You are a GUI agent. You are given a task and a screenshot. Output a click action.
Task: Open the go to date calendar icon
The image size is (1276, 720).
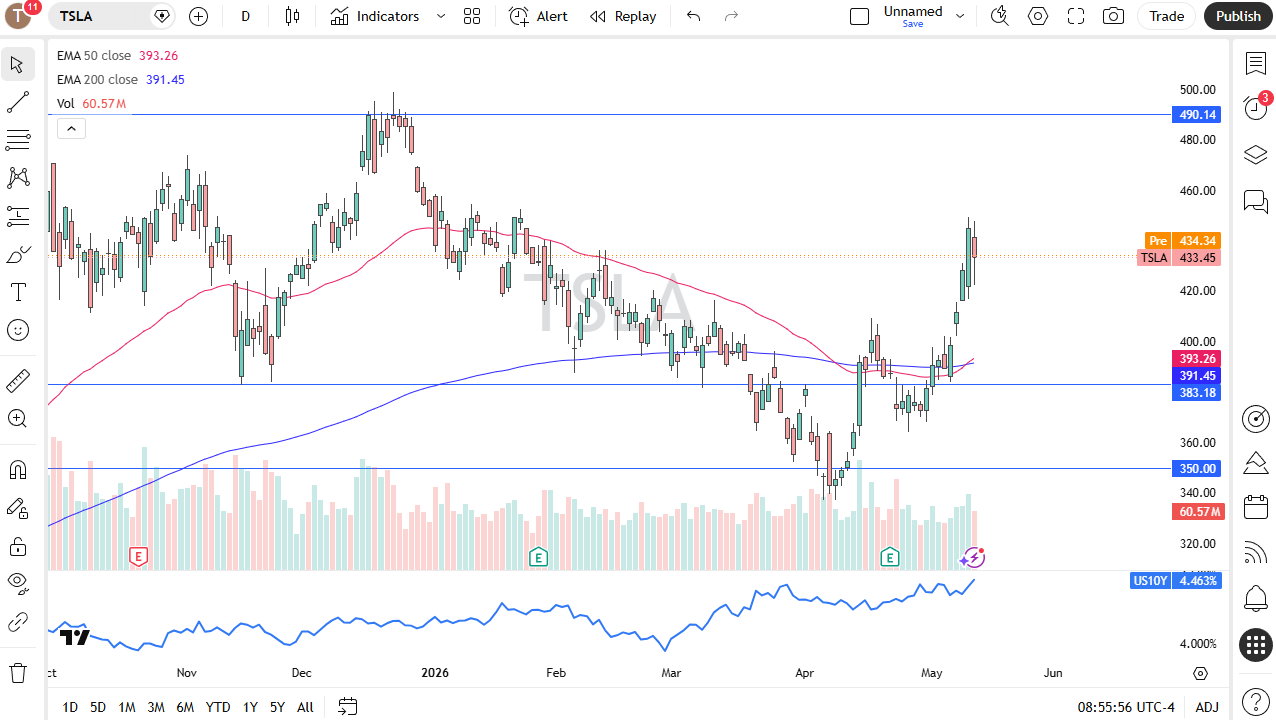click(347, 707)
